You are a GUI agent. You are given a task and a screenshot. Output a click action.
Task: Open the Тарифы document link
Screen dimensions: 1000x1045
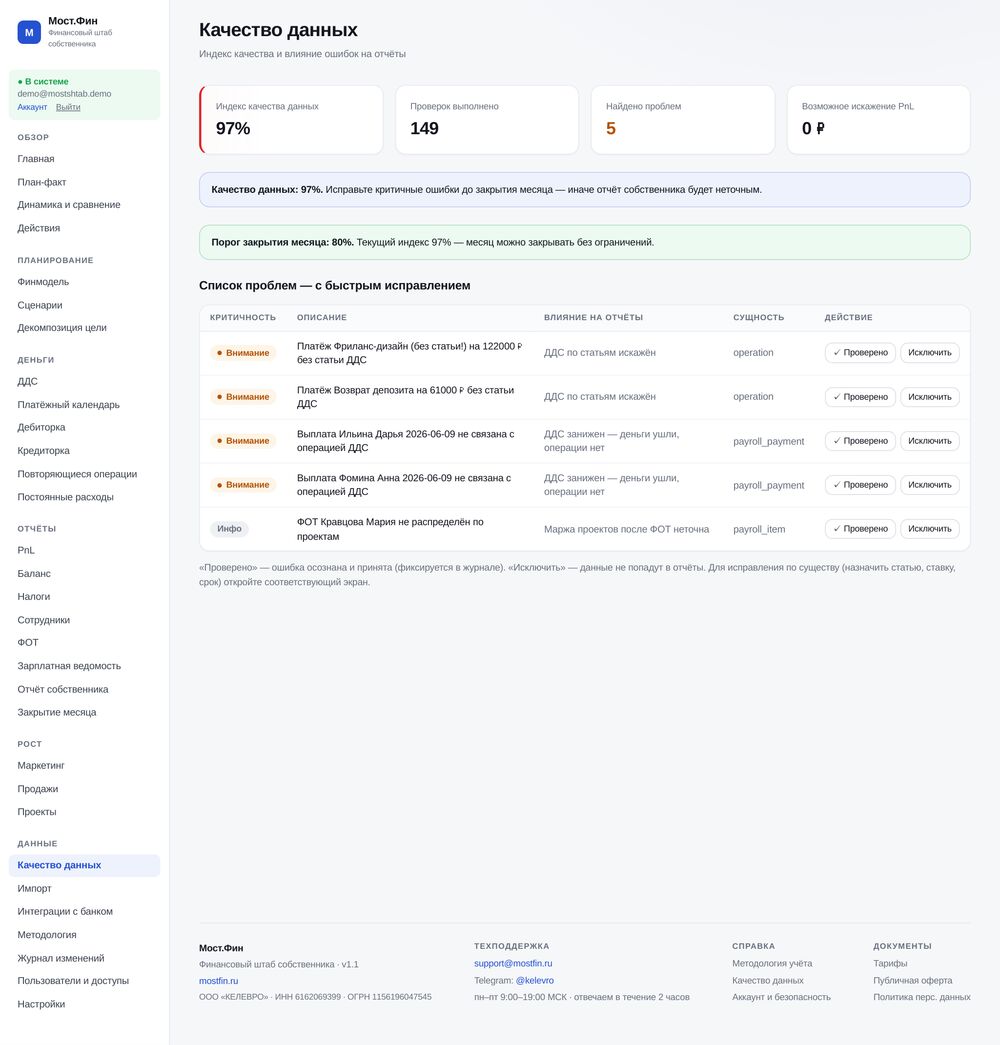(x=890, y=964)
